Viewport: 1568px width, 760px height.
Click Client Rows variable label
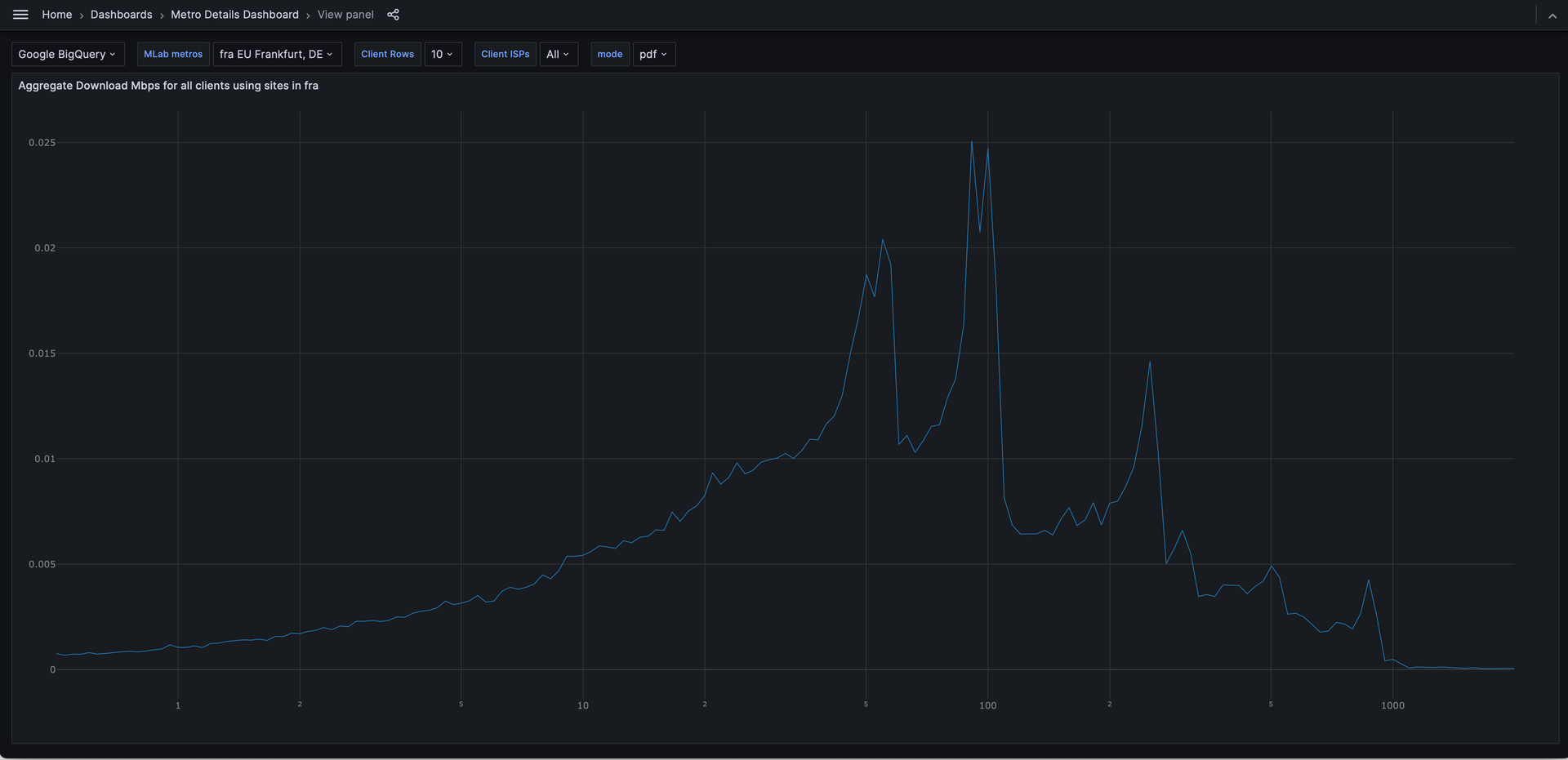(x=387, y=54)
